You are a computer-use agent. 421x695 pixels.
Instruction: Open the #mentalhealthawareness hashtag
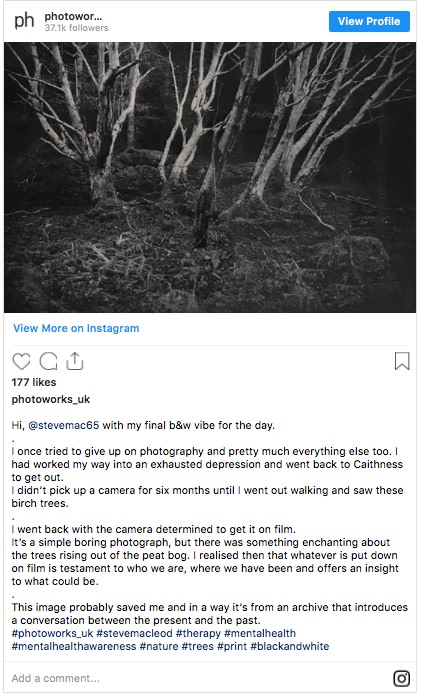tap(74, 646)
